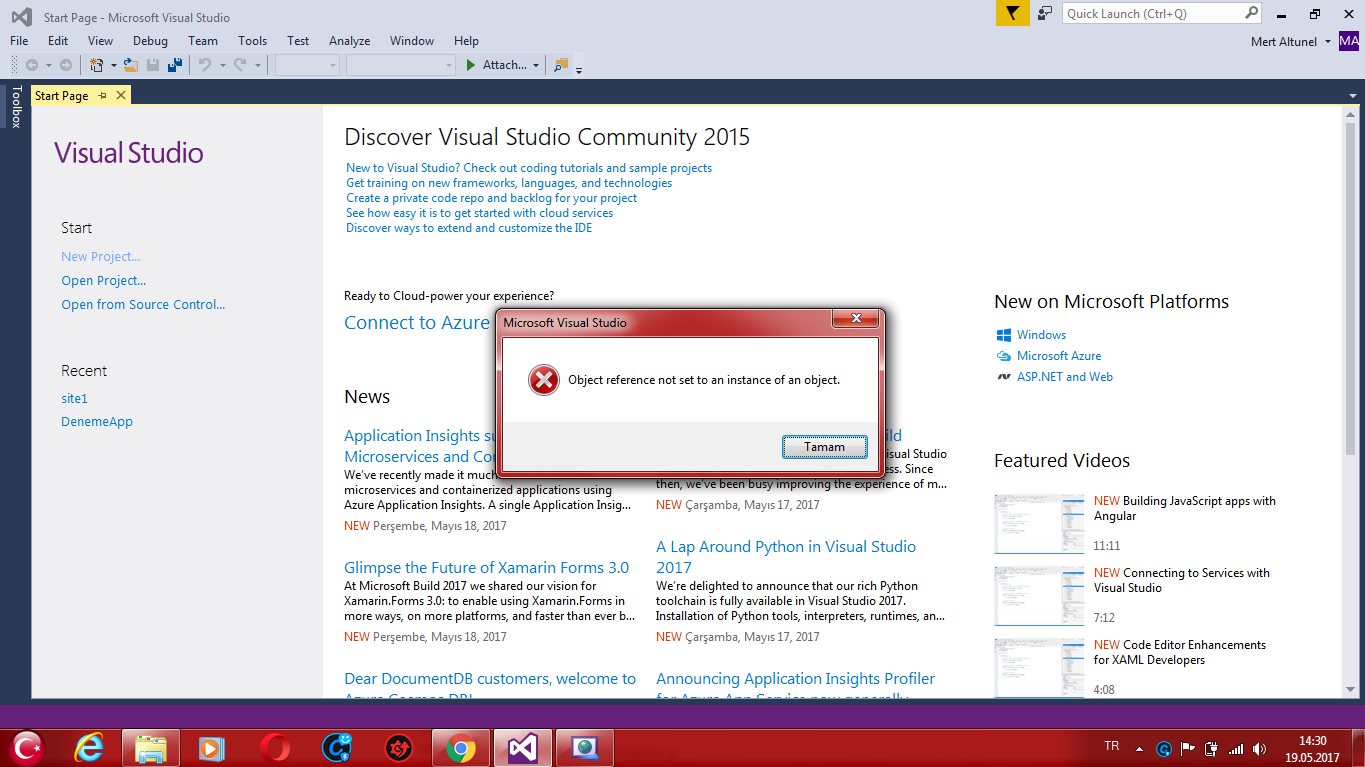Viewport: 1365px width, 767px height.
Task: Open the Tools menu
Action: (252, 41)
